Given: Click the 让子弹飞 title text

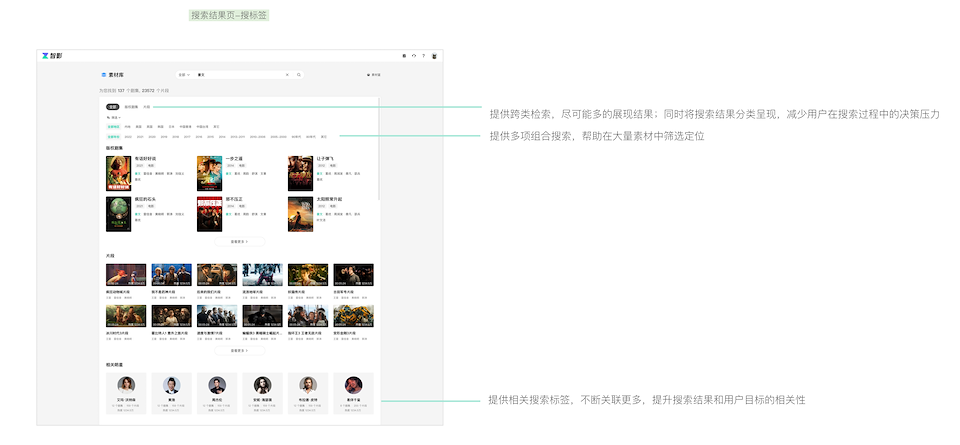Looking at the screenshot, I should coord(325,159).
